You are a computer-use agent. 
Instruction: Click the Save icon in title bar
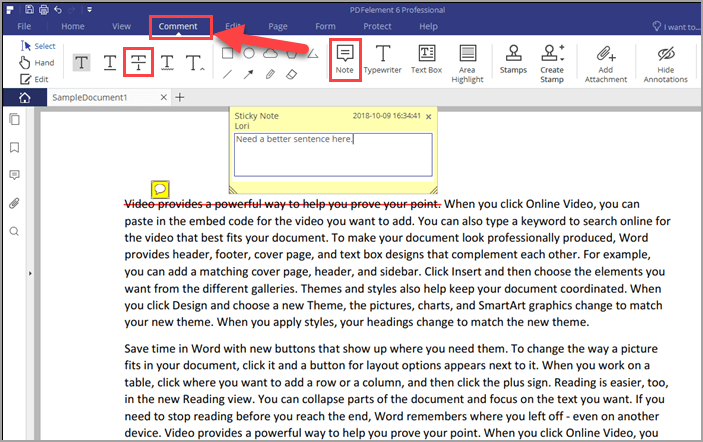[x=29, y=9]
